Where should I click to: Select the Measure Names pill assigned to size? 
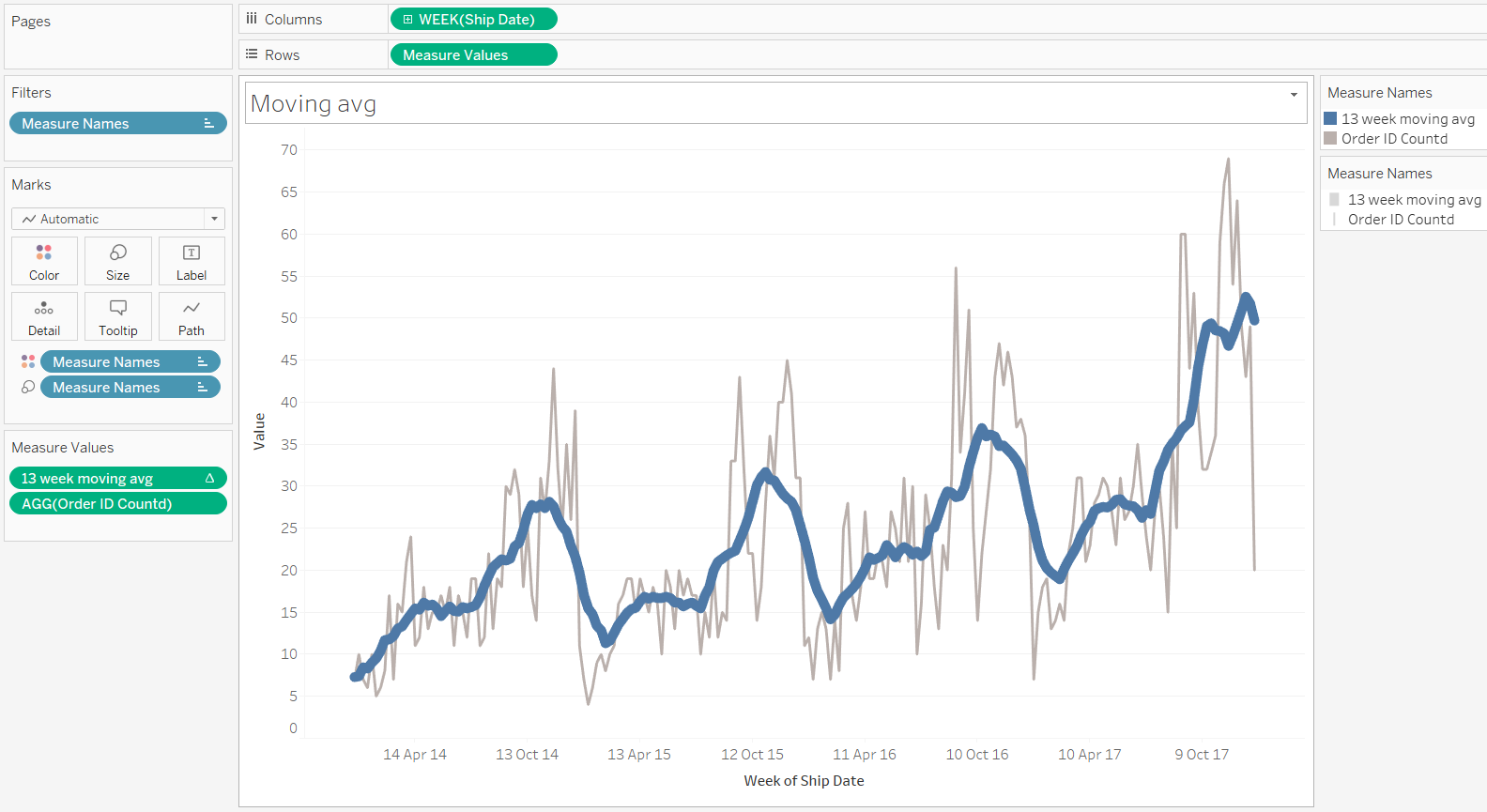pos(130,388)
